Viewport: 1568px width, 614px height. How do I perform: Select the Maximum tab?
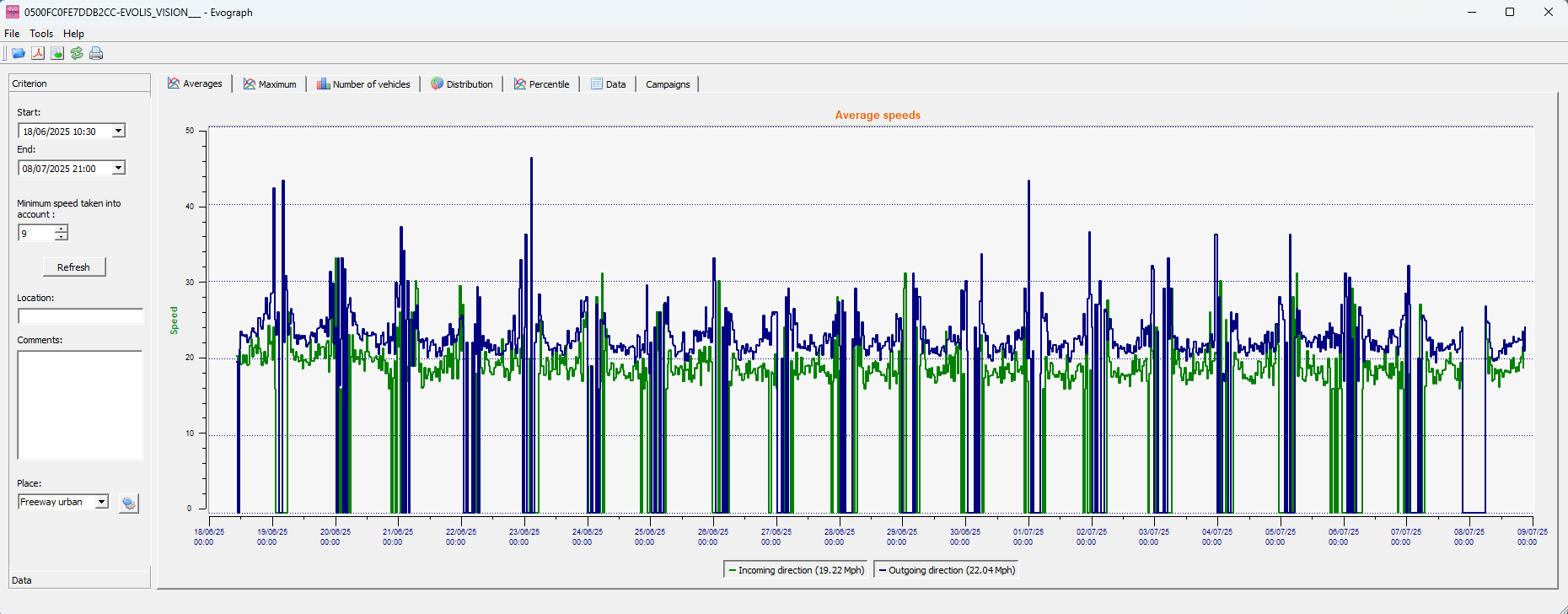(x=270, y=84)
